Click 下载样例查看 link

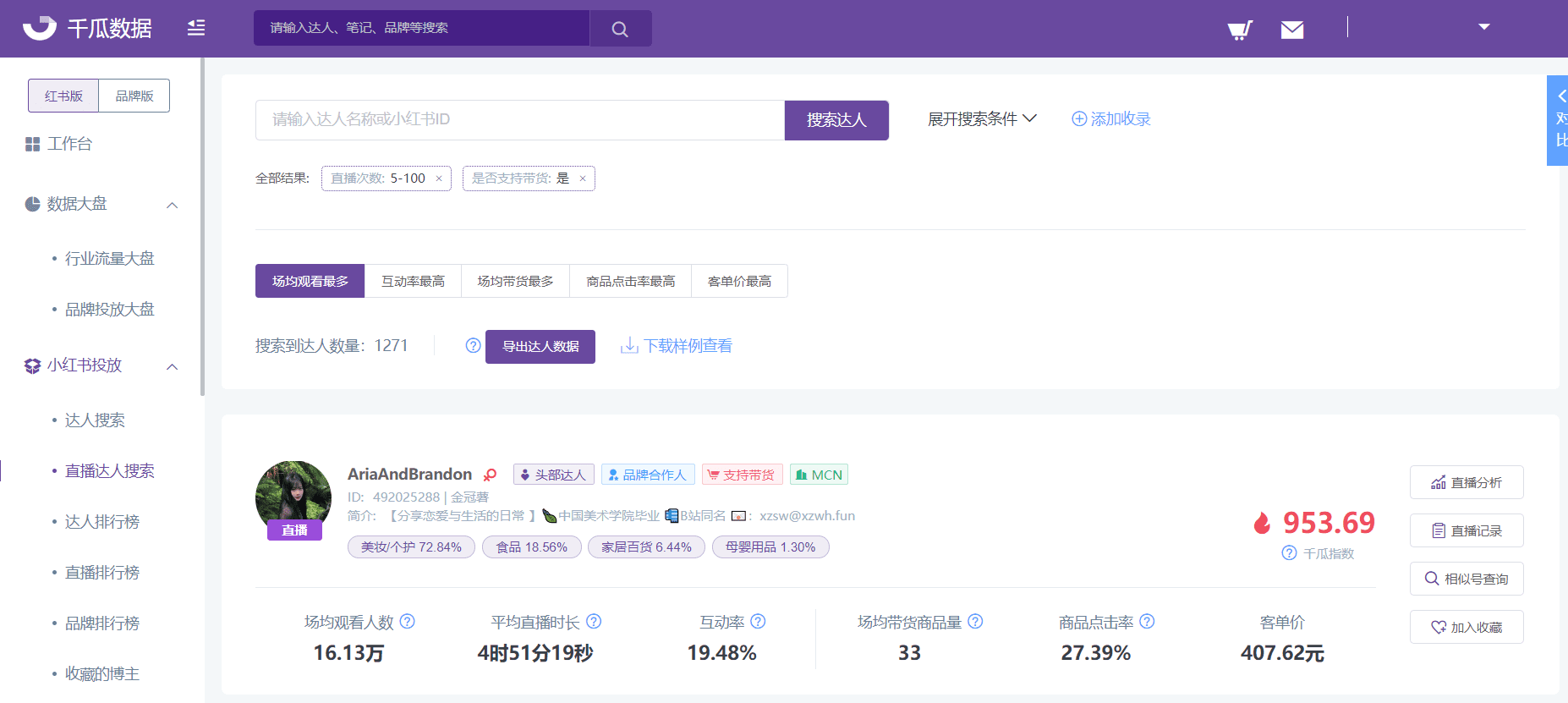[677, 346]
